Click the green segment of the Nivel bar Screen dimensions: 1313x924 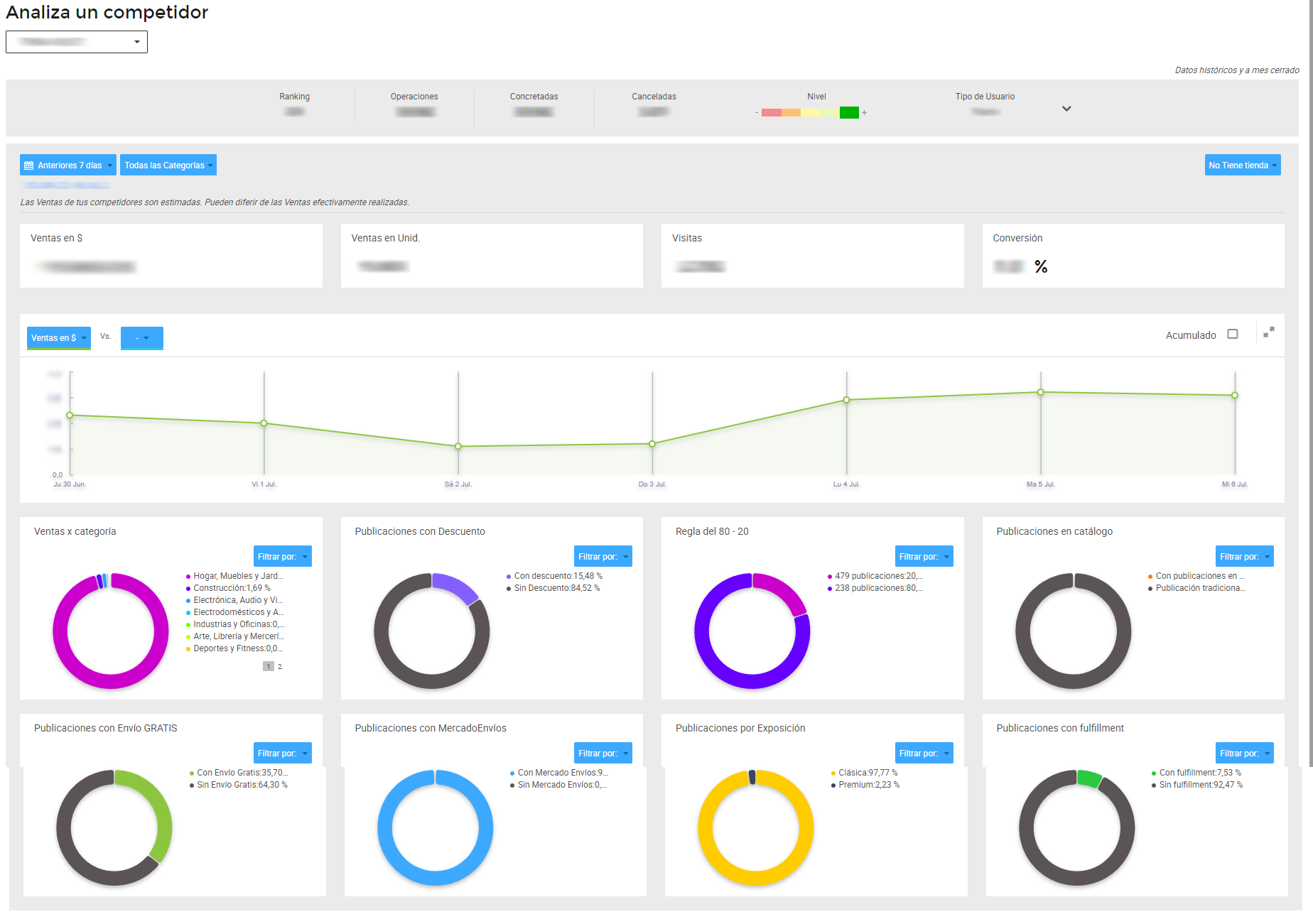tap(849, 112)
